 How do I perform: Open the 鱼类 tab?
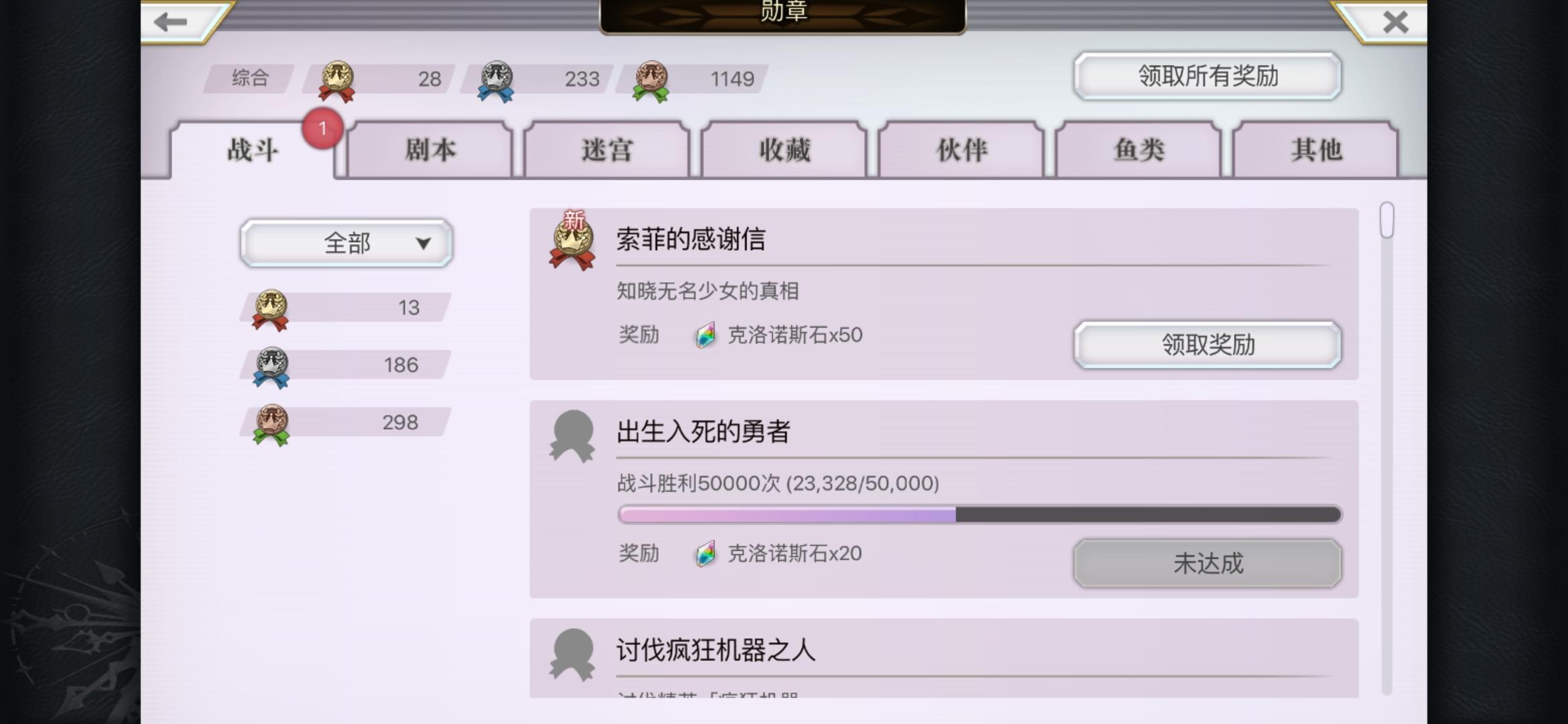(1138, 149)
